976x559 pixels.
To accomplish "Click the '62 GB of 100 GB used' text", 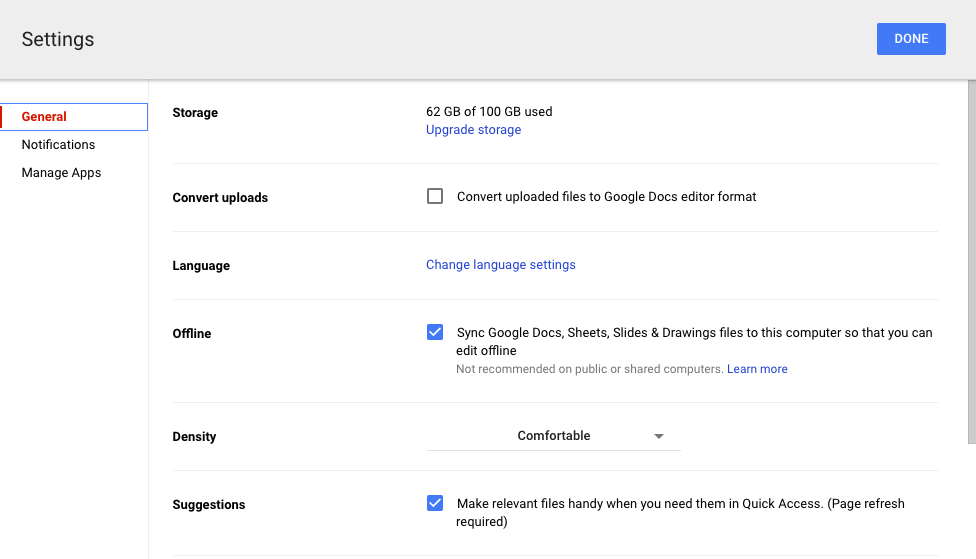I will coord(489,111).
